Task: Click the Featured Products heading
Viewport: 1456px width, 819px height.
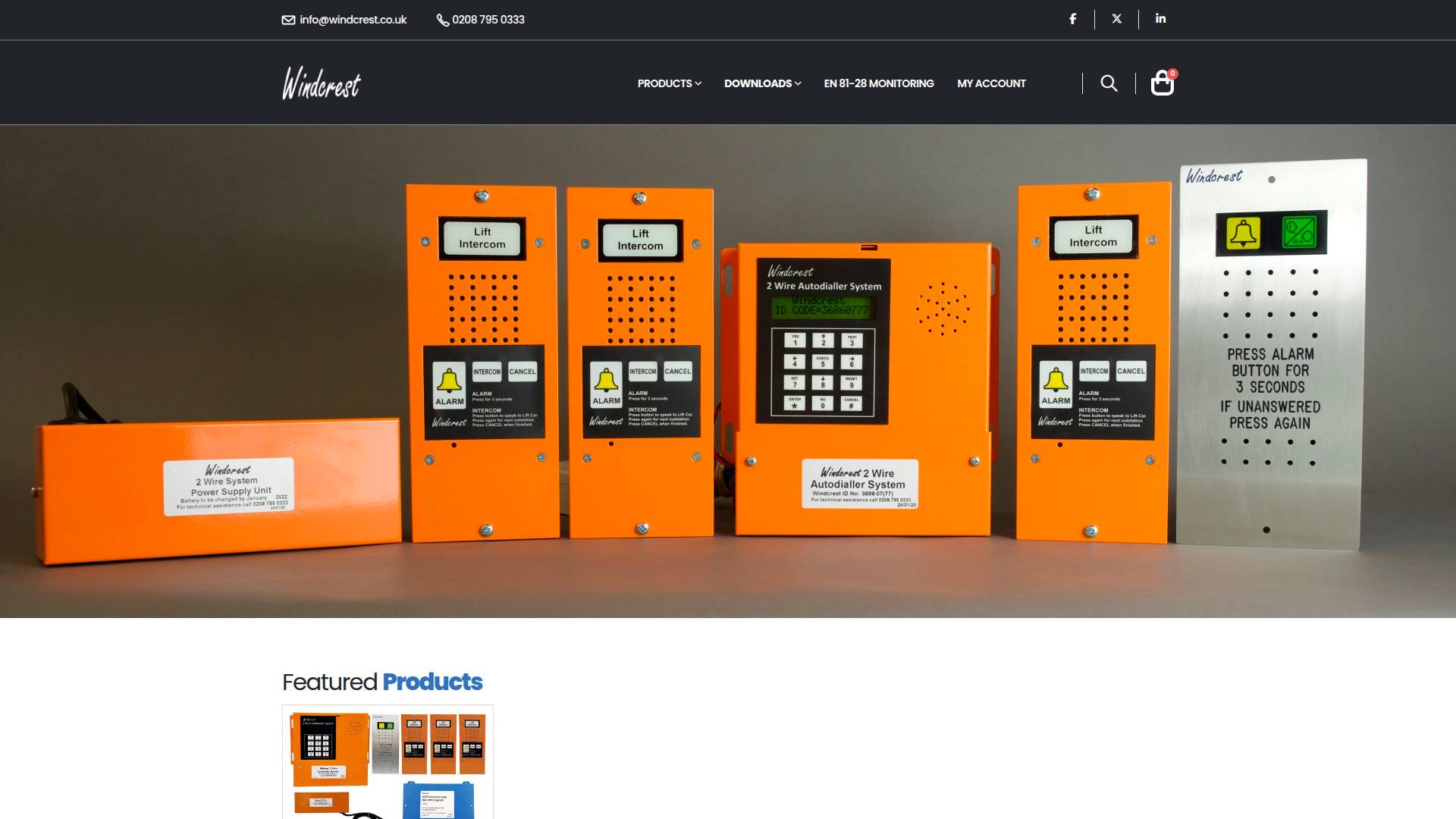Action: (x=382, y=682)
